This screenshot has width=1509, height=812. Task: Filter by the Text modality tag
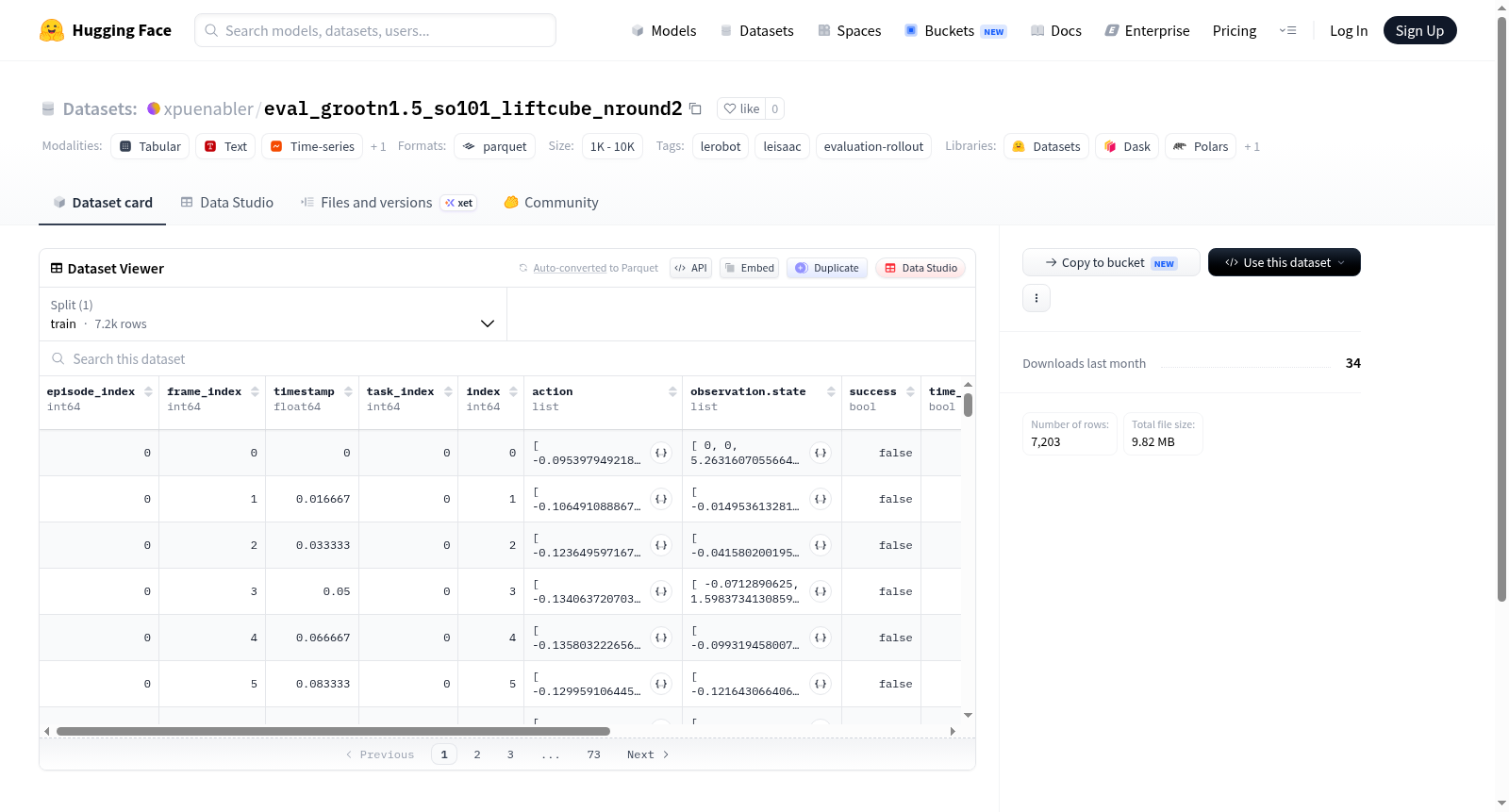pos(226,146)
